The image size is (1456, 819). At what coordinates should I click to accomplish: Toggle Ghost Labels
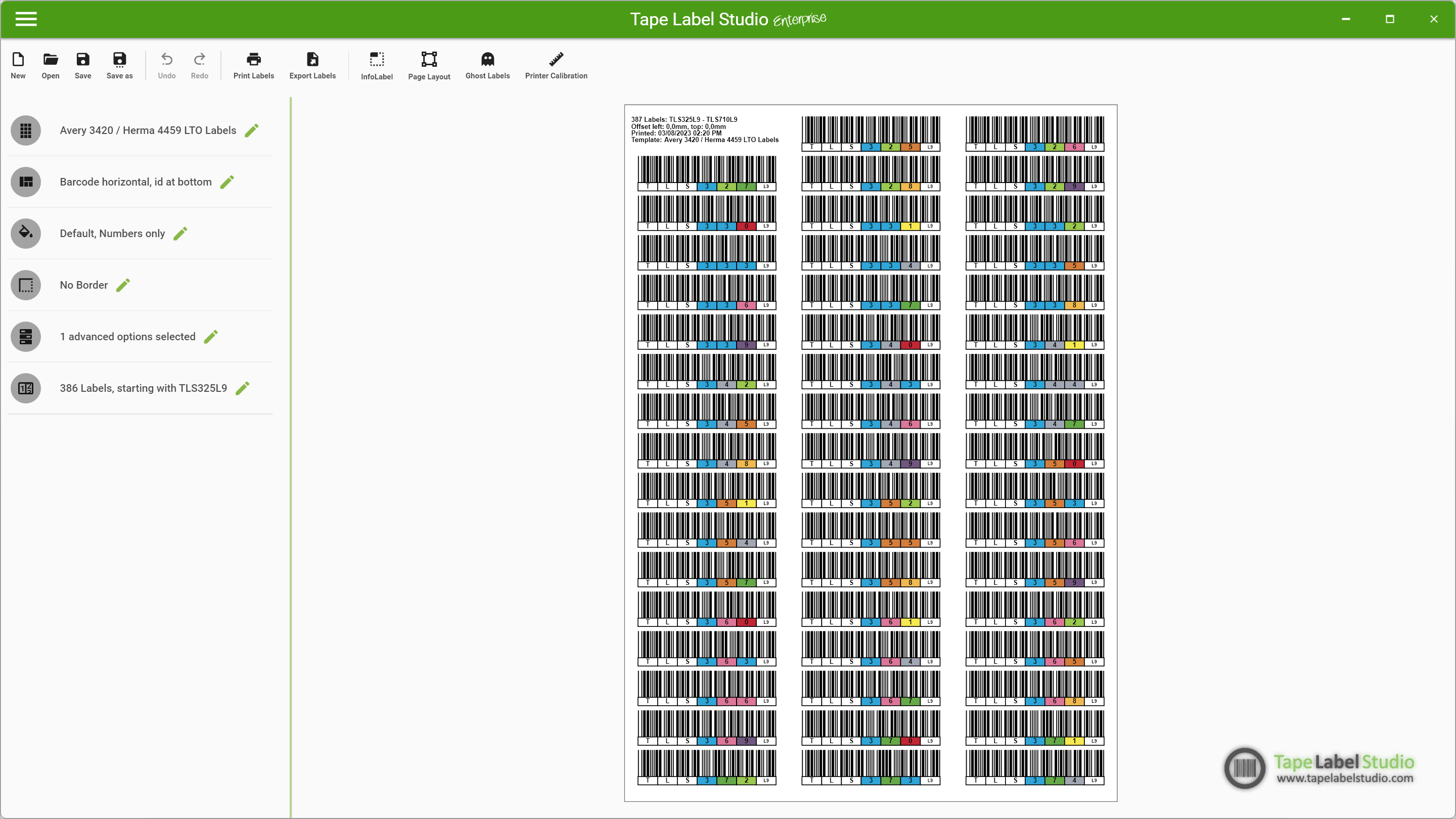pyautogui.click(x=487, y=66)
